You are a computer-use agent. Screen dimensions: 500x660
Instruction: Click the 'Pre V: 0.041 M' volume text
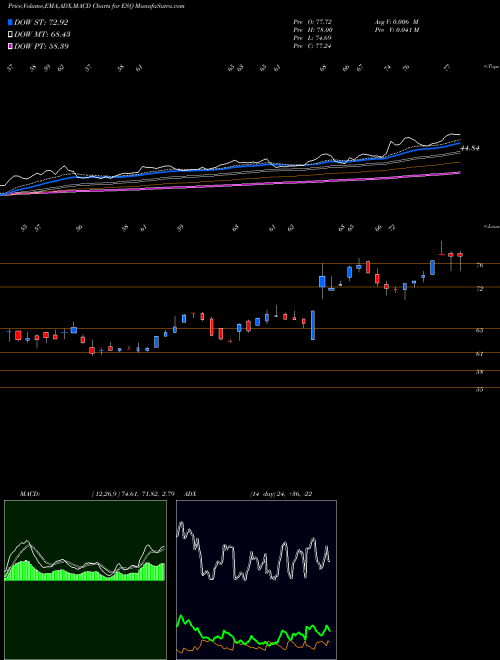point(396,30)
